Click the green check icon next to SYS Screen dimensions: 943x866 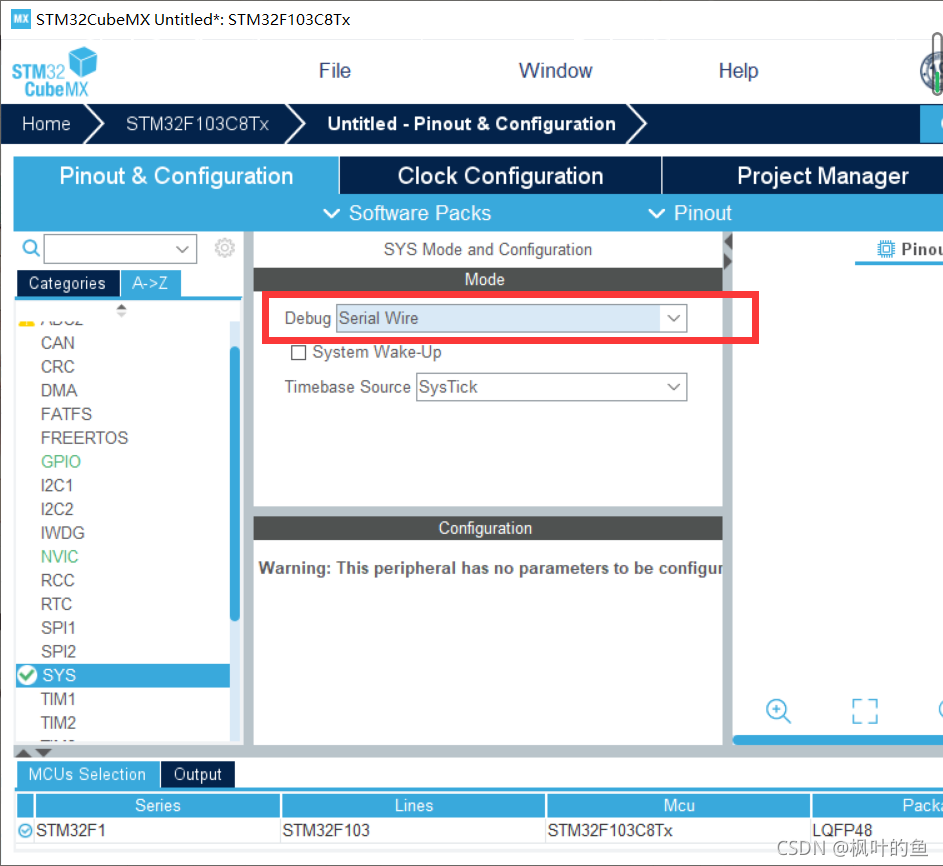click(27, 675)
